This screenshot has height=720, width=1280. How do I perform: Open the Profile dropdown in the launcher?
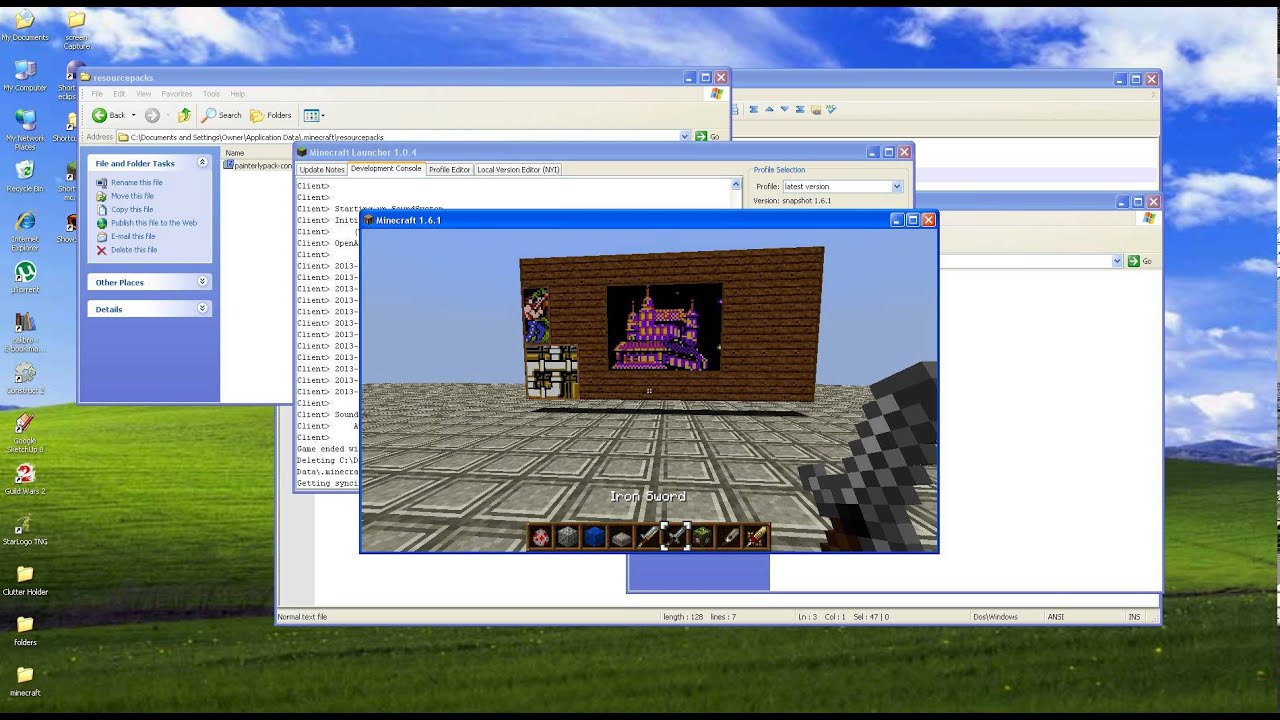click(896, 187)
